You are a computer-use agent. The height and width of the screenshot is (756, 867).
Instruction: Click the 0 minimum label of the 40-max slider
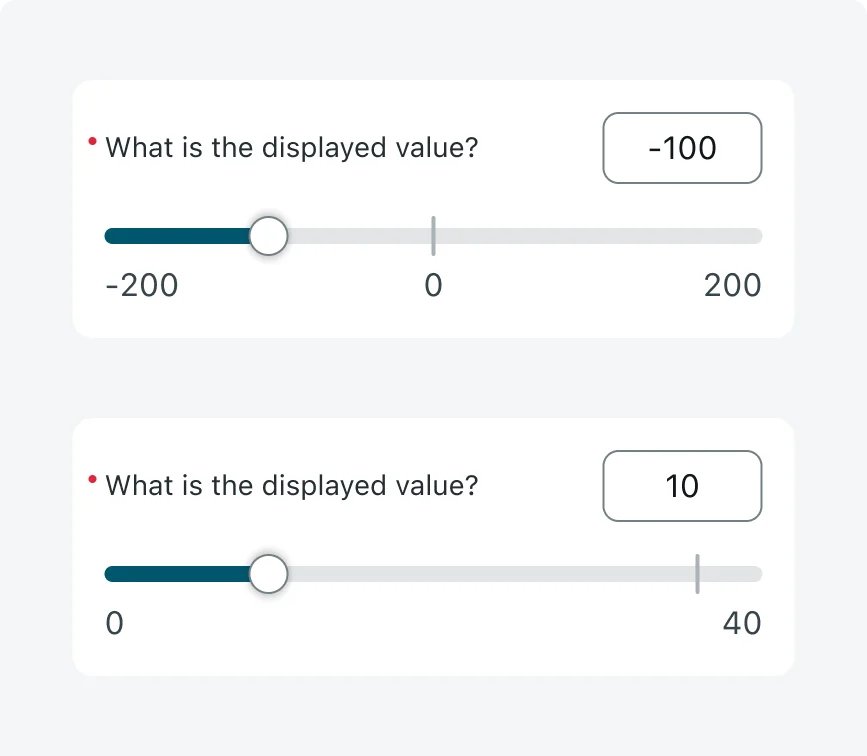[x=114, y=624]
